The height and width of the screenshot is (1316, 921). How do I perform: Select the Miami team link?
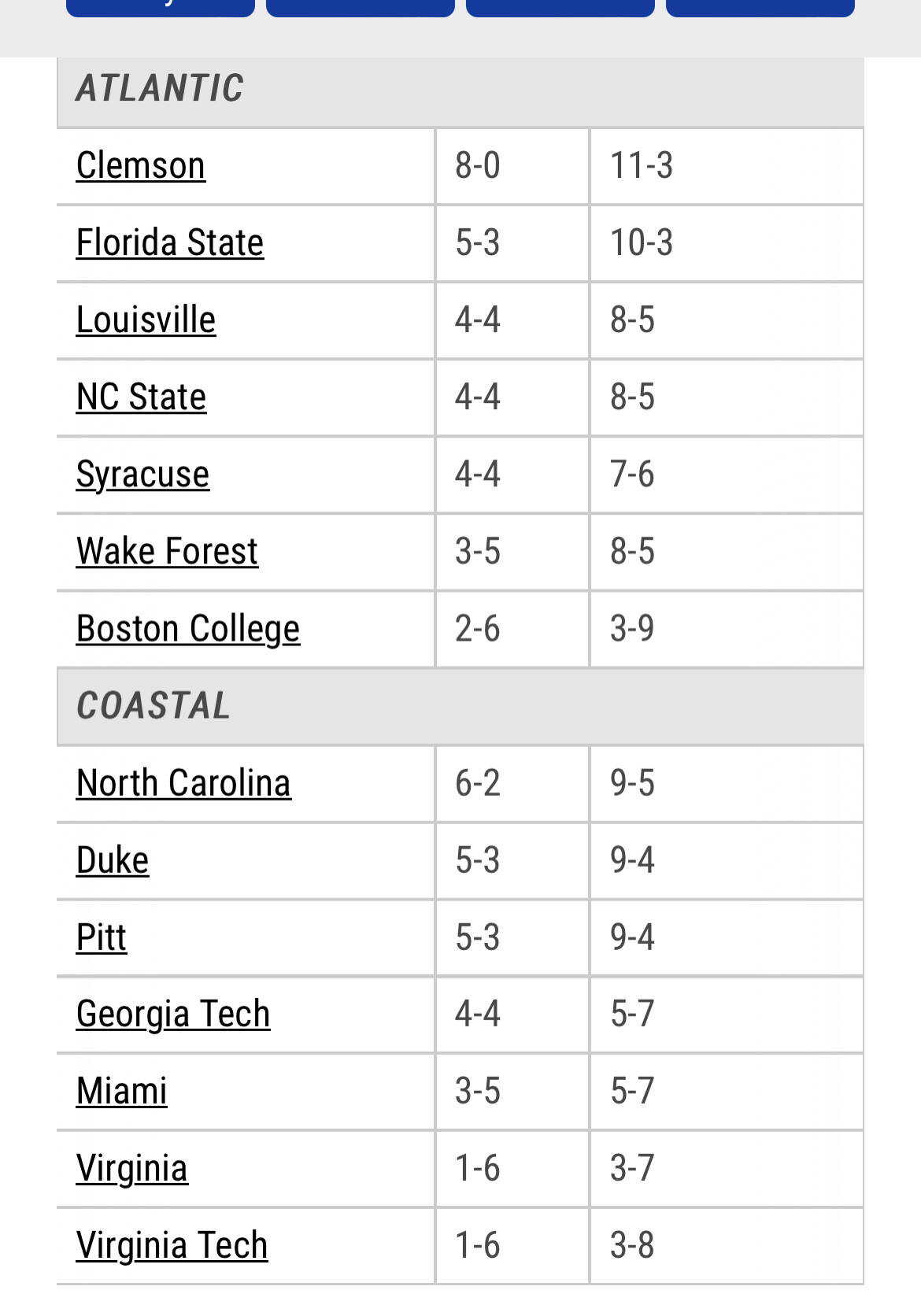tap(122, 1092)
